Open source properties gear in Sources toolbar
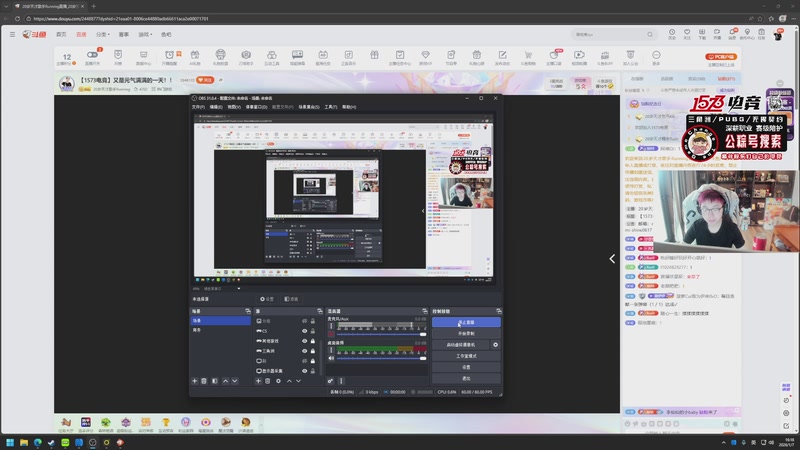 click(x=278, y=381)
